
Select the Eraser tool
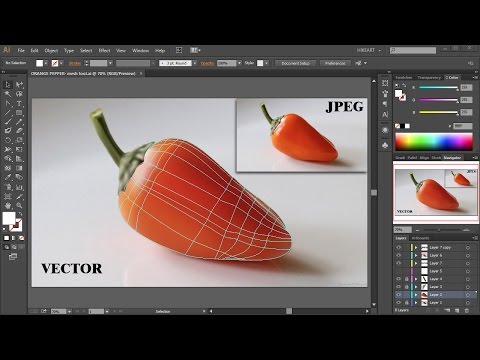tap(19, 131)
